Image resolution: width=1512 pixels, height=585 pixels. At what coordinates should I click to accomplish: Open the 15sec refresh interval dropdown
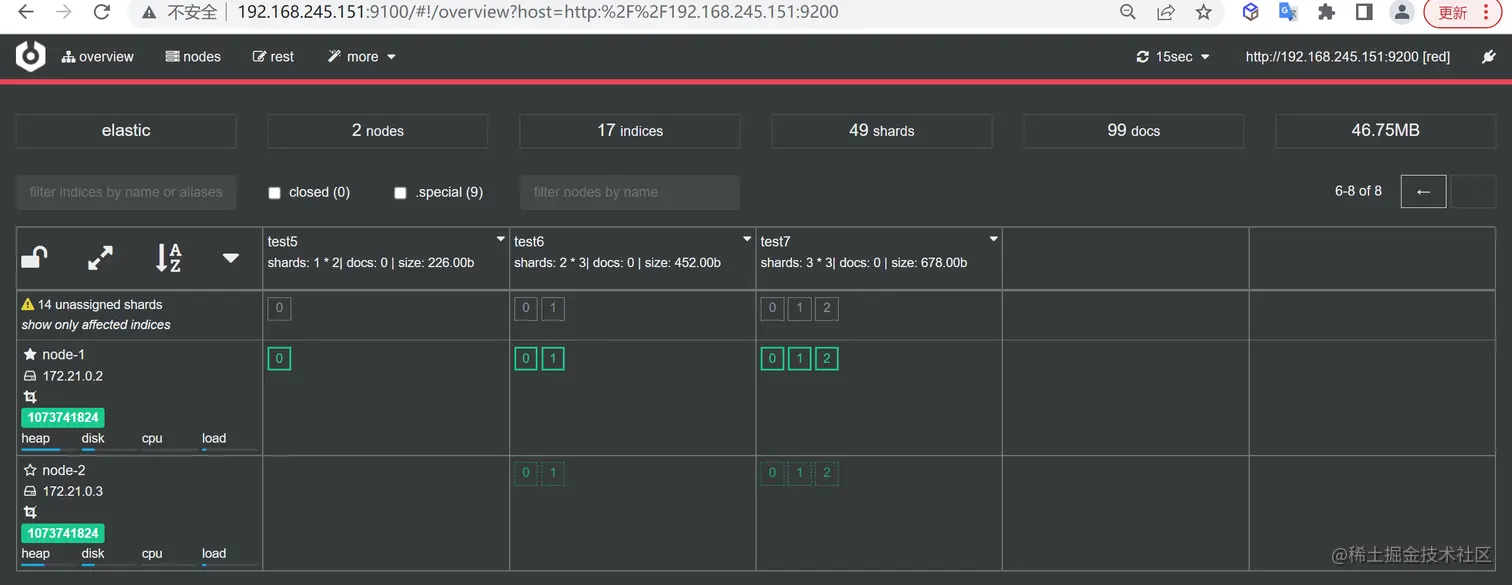(x=1173, y=57)
